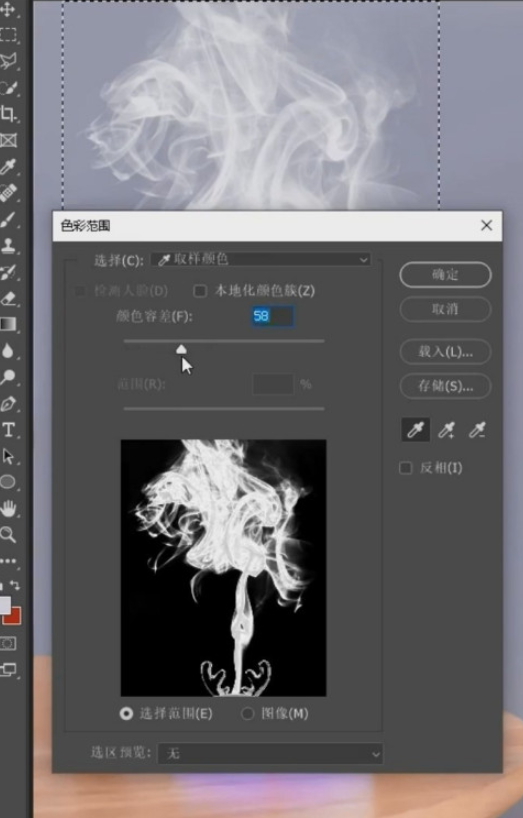The height and width of the screenshot is (818, 523).
Task: Click the 载入(L)... load button
Action: [x=445, y=352]
